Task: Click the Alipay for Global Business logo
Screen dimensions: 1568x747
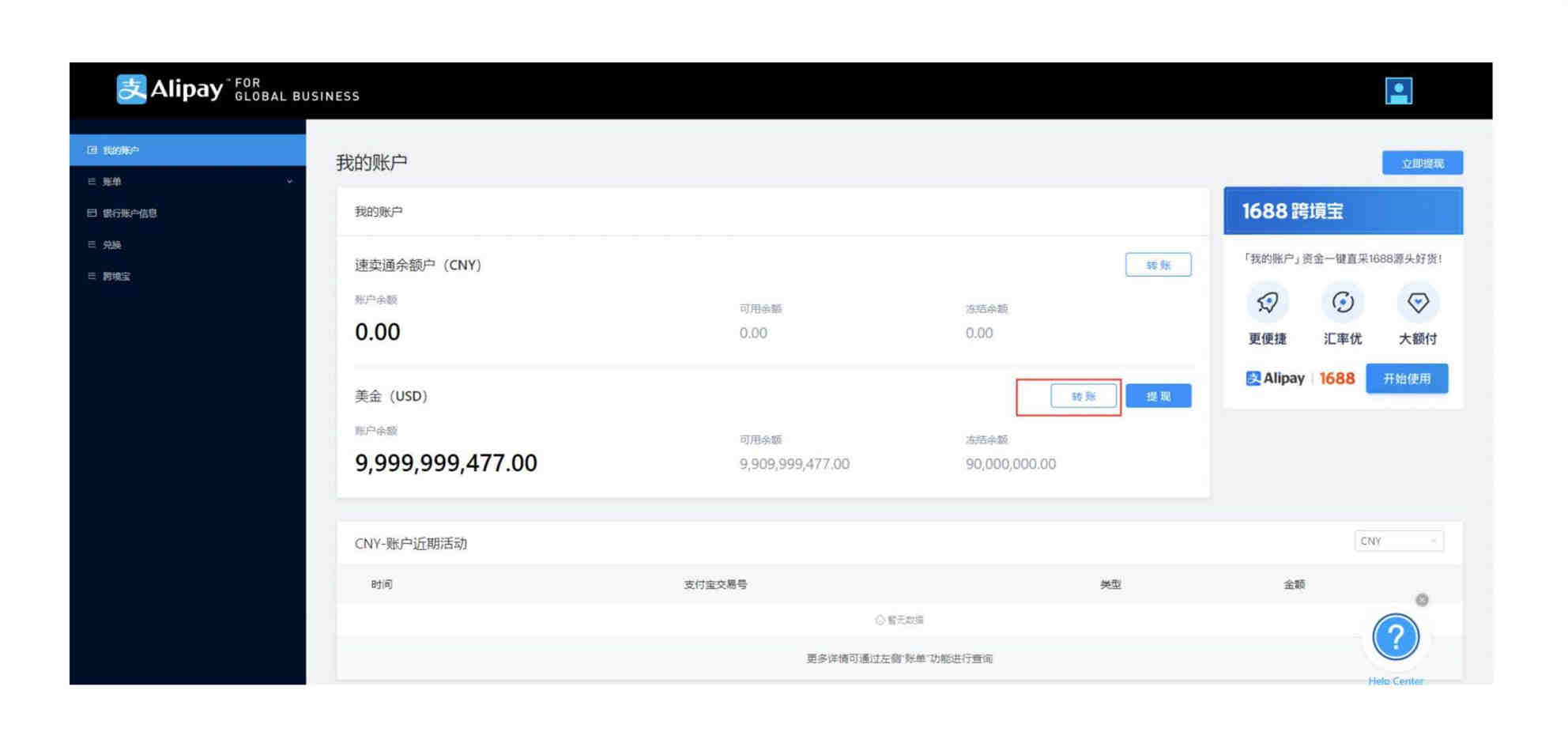Action: coord(238,89)
